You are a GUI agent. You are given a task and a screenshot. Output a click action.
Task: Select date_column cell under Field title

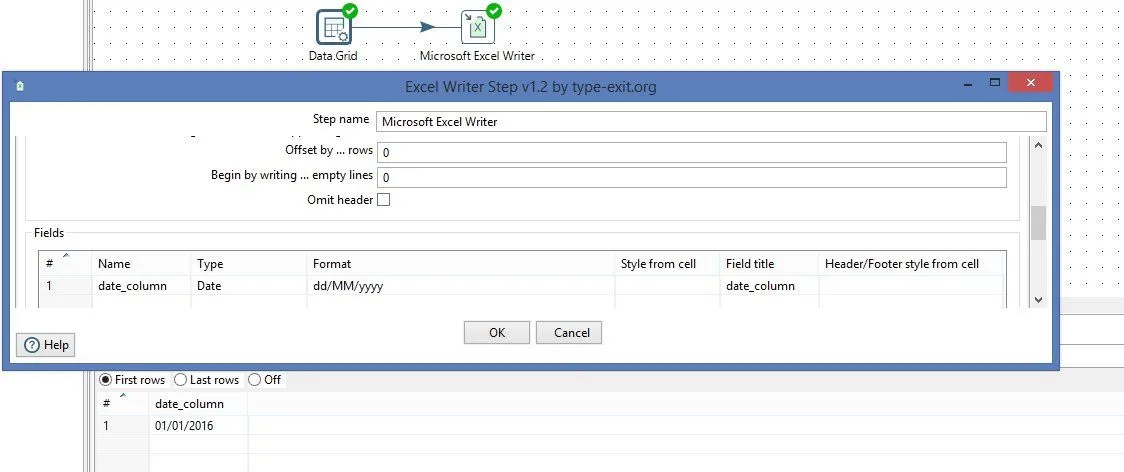(x=769, y=285)
